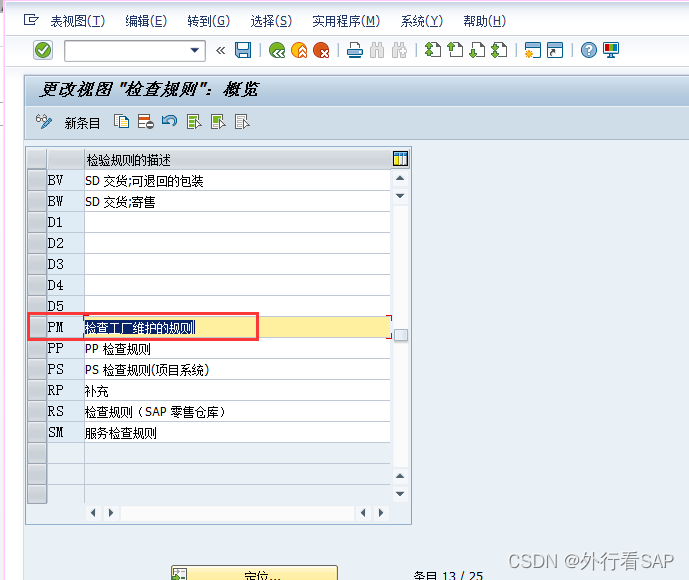Click the 检验规则的描述 column header

coord(237,160)
